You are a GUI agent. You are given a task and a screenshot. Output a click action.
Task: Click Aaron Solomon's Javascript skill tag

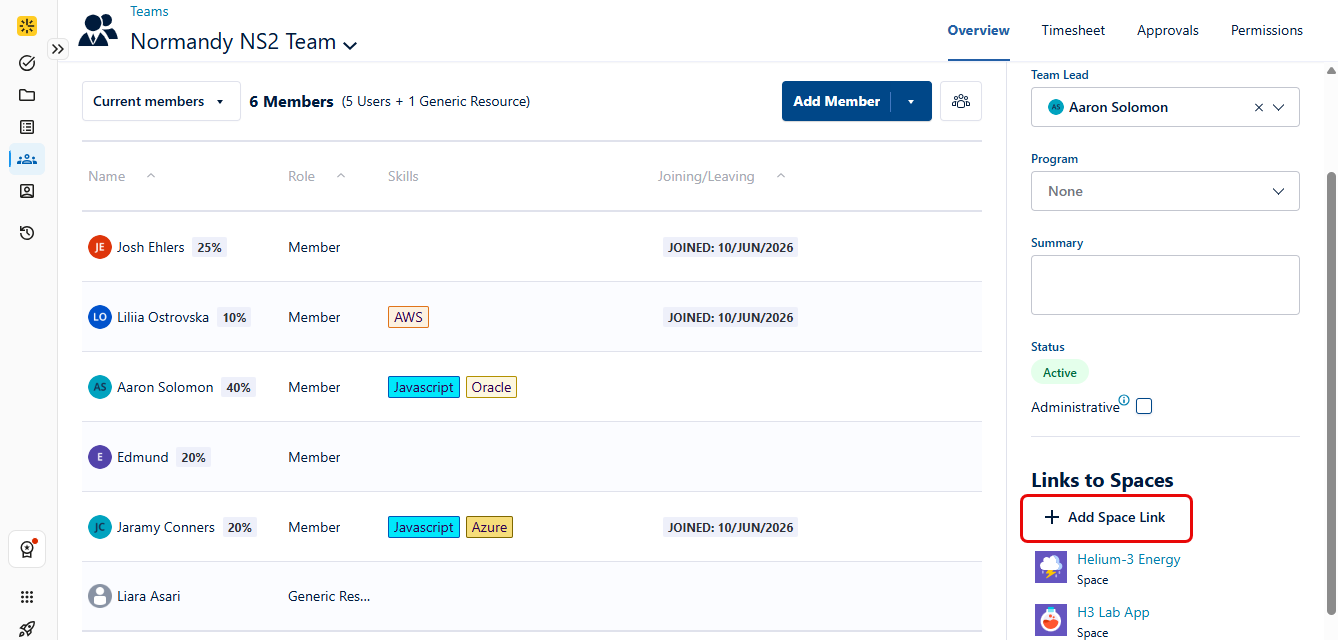[x=423, y=387]
